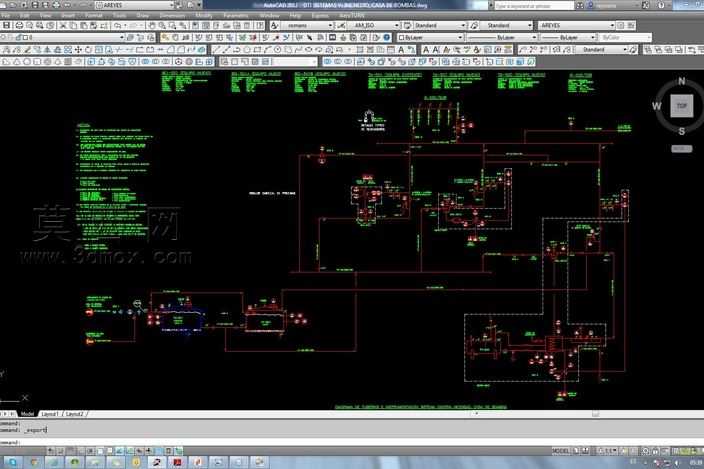Open Help with the question mark toolbar icon
This screenshot has width=704, height=469.
pos(260,26)
